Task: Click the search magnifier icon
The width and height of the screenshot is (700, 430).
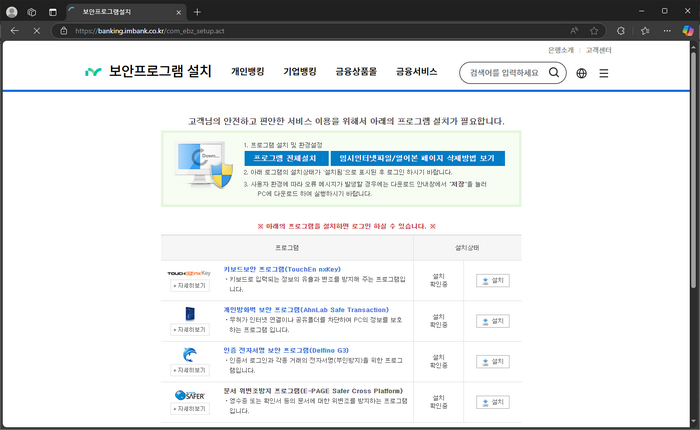Action: pos(554,72)
